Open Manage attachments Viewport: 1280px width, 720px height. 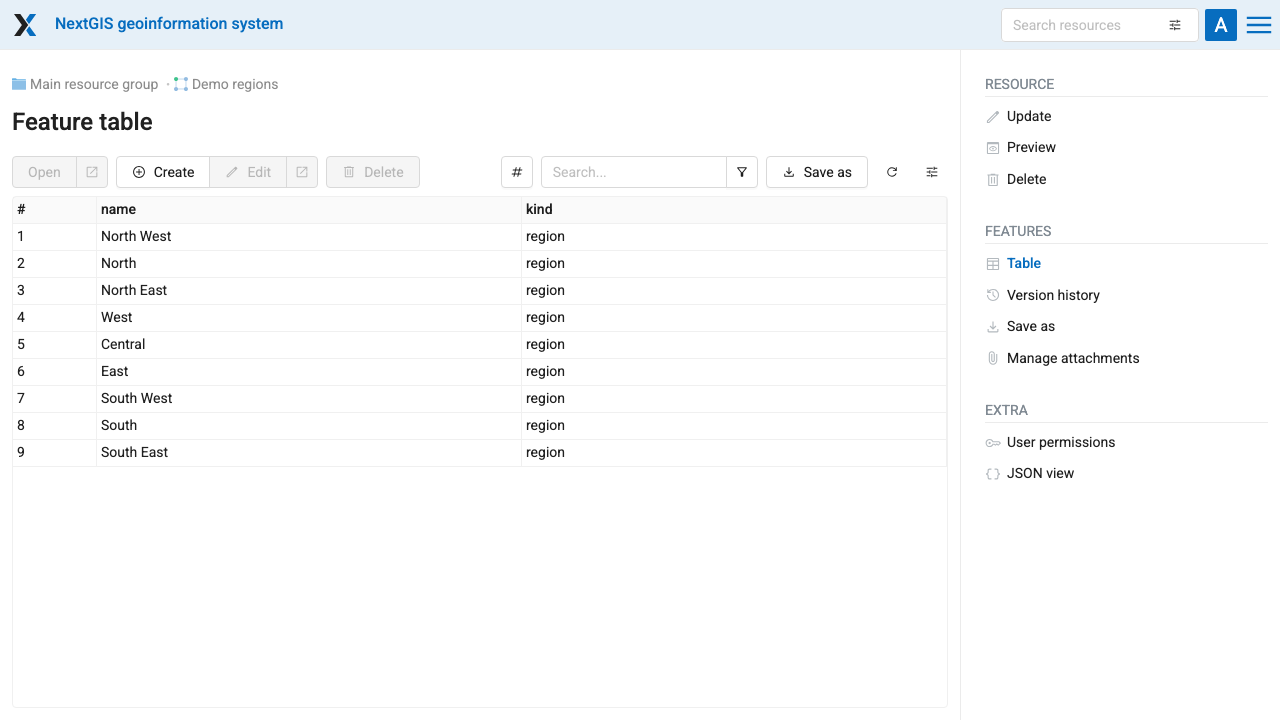pyautogui.click(x=1073, y=358)
